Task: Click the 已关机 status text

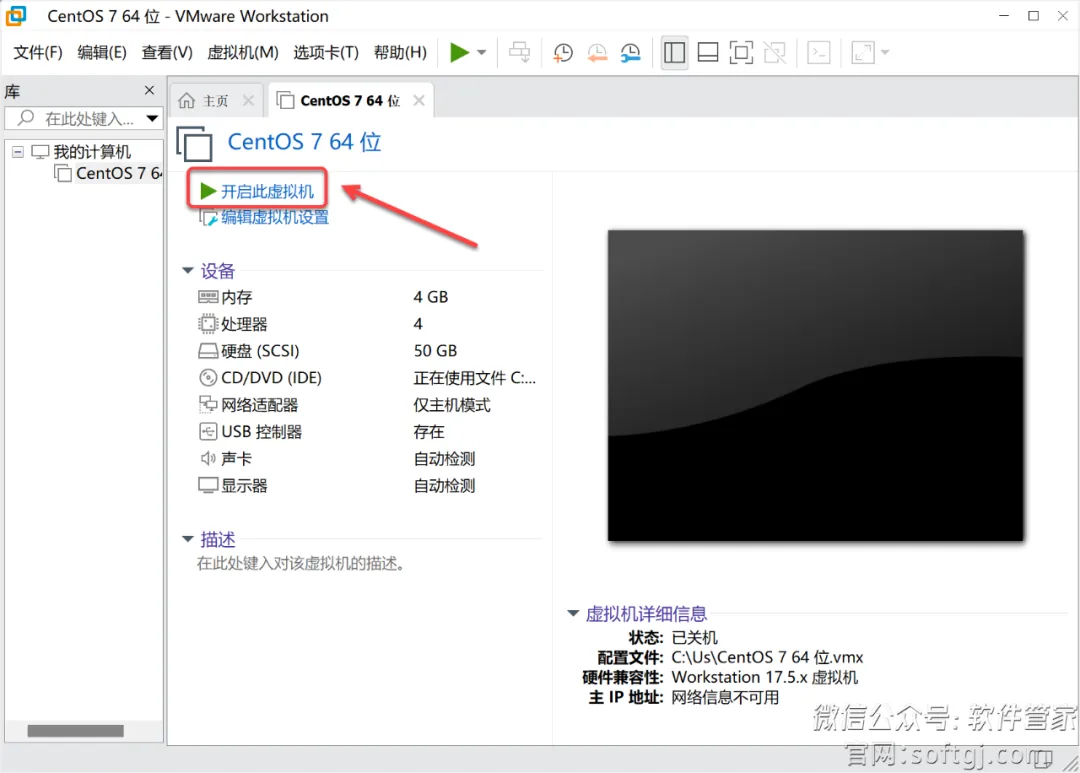Action: (x=694, y=637)
